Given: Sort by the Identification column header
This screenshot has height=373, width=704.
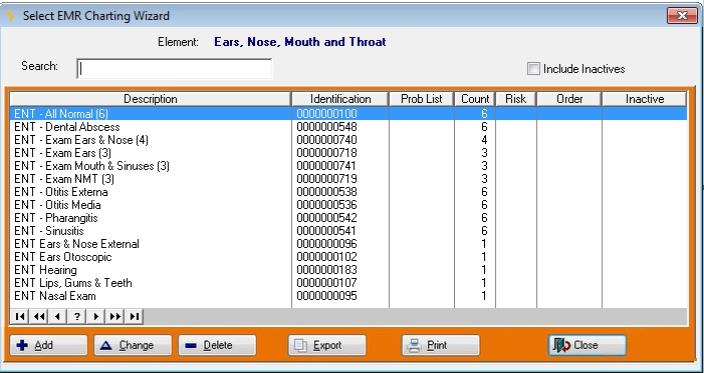Looking at the screenshot, I should (x=340, y=99).
